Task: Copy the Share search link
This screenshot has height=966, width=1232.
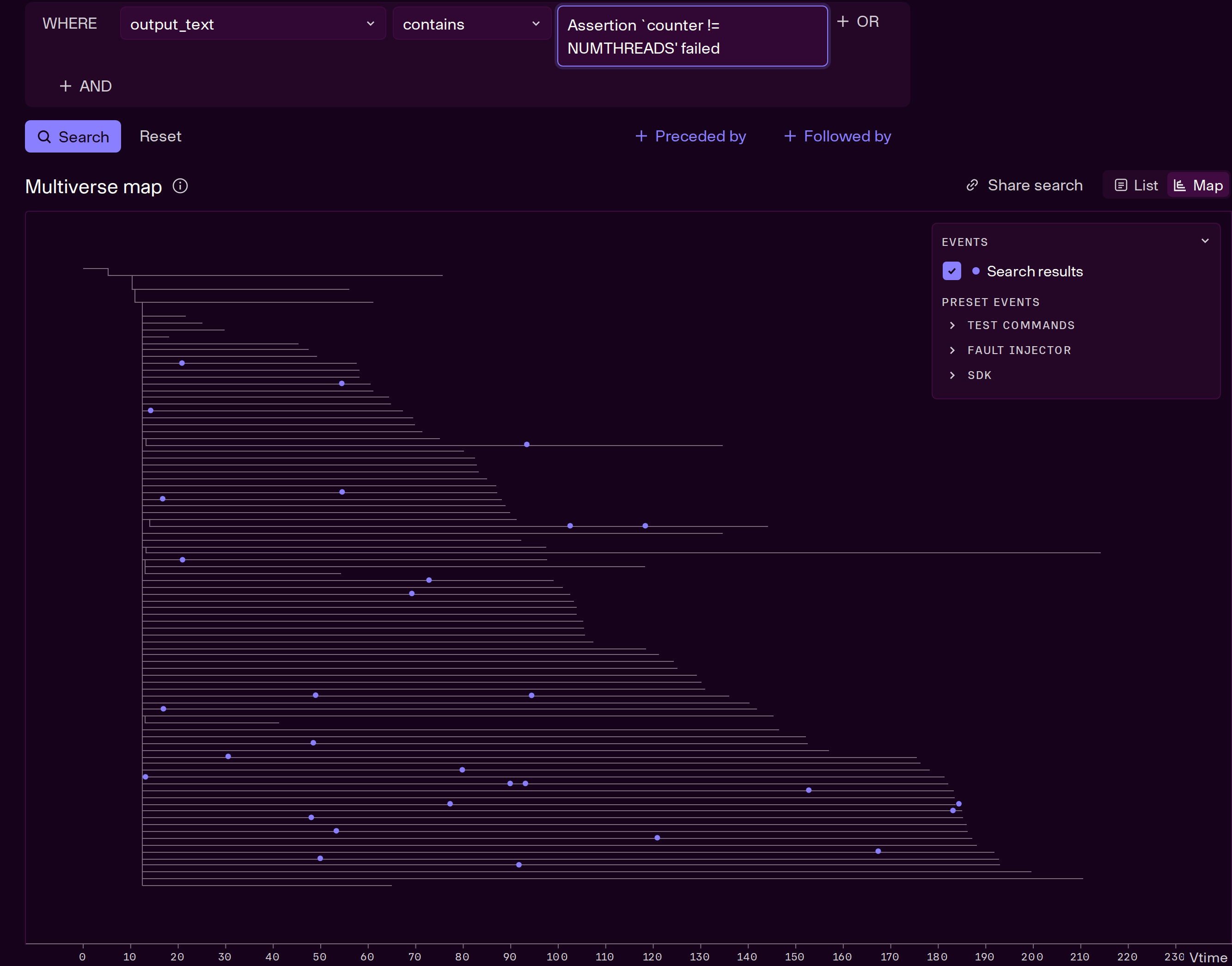Action: pos(1025,185)
